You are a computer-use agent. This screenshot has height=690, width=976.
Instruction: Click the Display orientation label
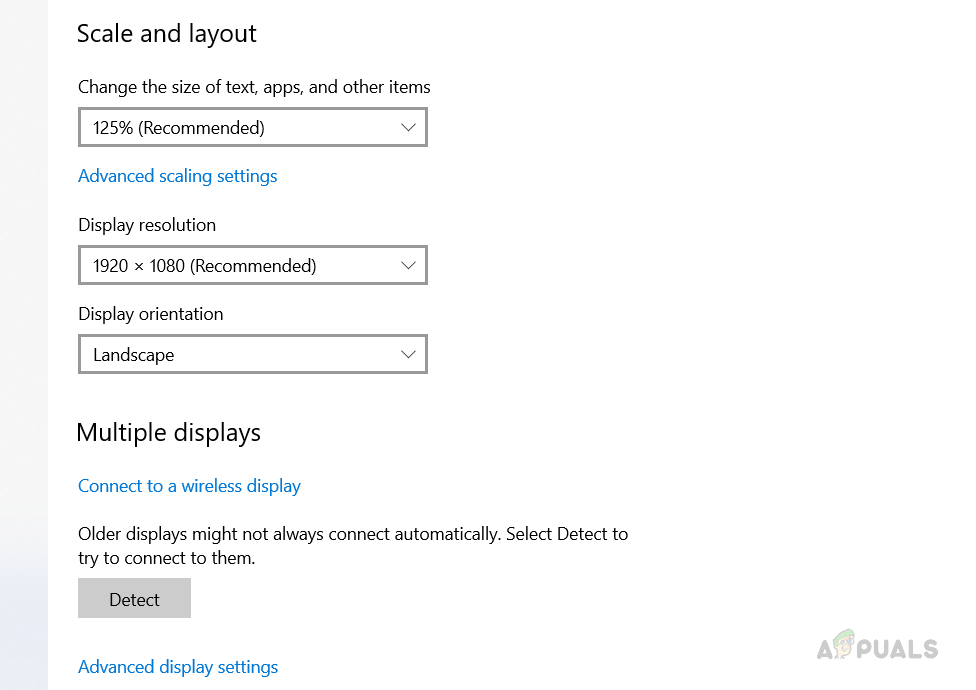pyautogui.click(x=151, y=314)
